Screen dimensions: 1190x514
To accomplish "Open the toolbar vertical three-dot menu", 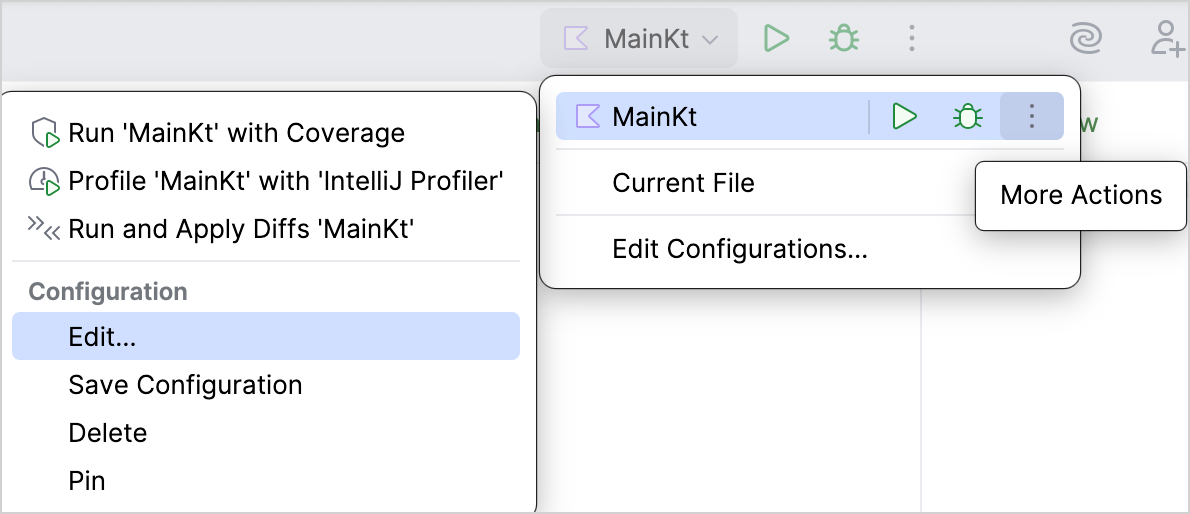I will 911,38.
